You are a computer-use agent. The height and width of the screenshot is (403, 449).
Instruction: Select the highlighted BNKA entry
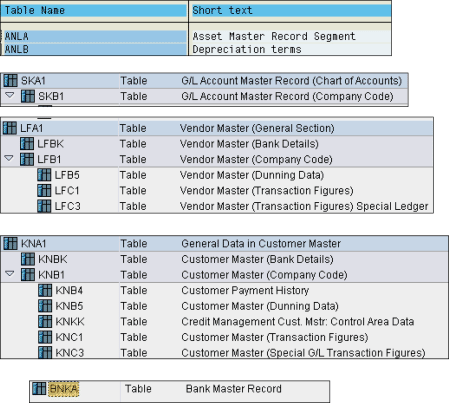(64, 389)
